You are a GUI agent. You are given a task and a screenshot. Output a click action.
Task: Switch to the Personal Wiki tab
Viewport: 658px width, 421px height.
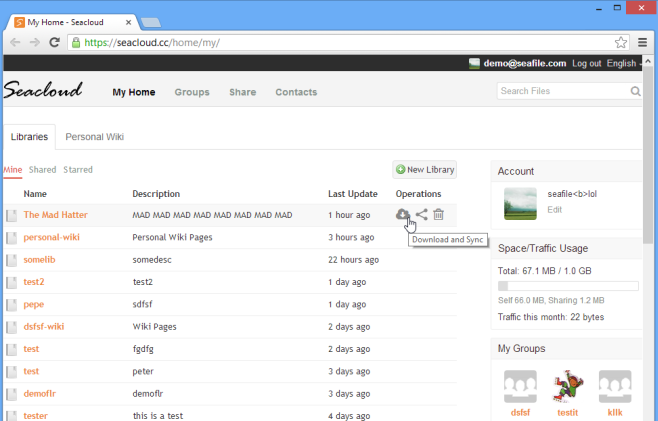tap(94, 137)
